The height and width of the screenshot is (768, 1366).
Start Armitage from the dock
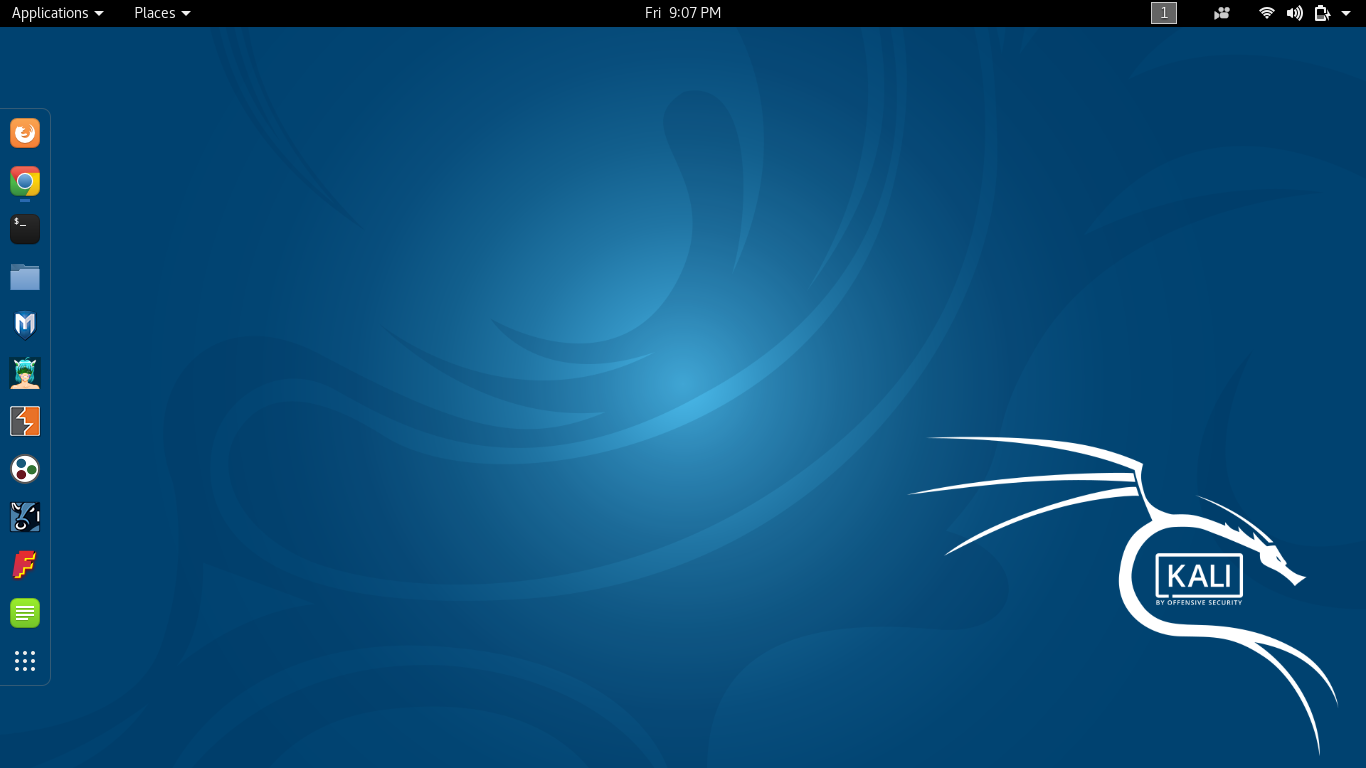[x=25, y=373]
